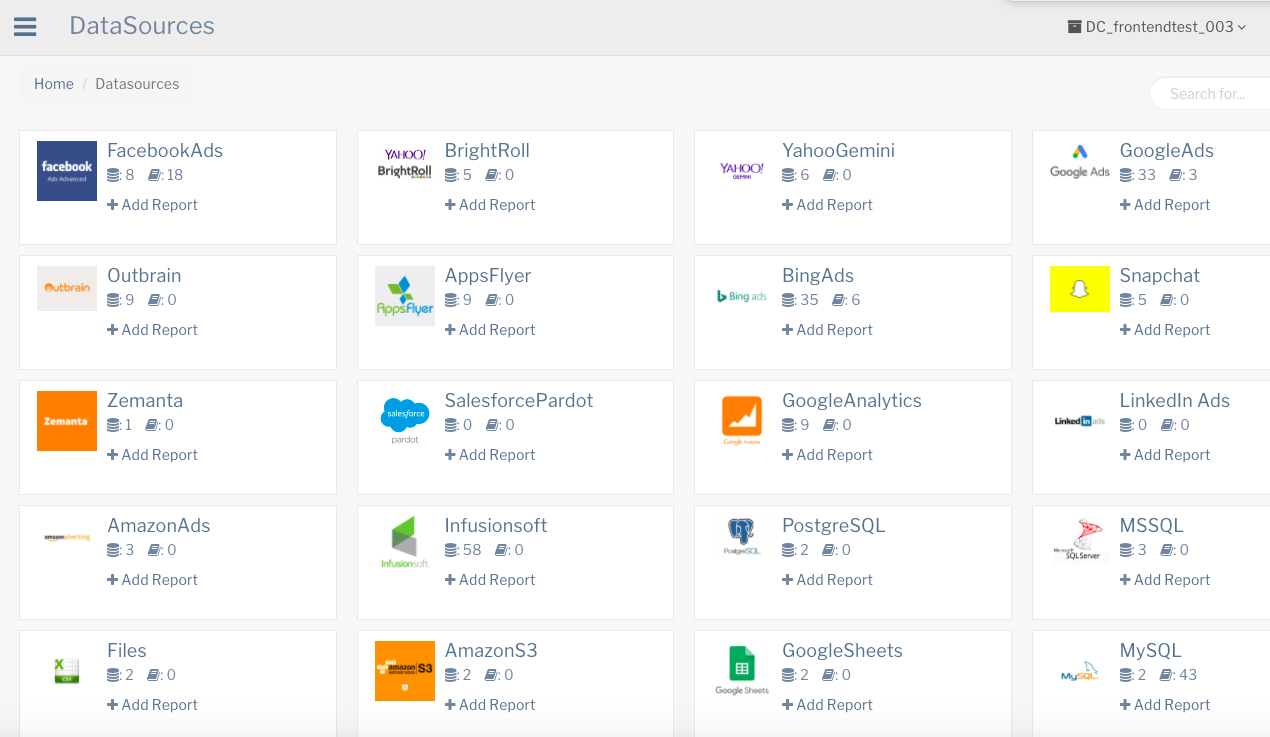
Task: Add Report for Snapchat
Action: tap(1165, 330)
